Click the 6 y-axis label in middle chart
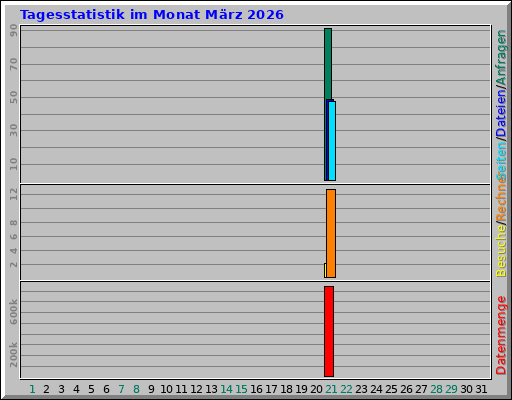Screen dimensions: 512x400 (x=13, y=236)
